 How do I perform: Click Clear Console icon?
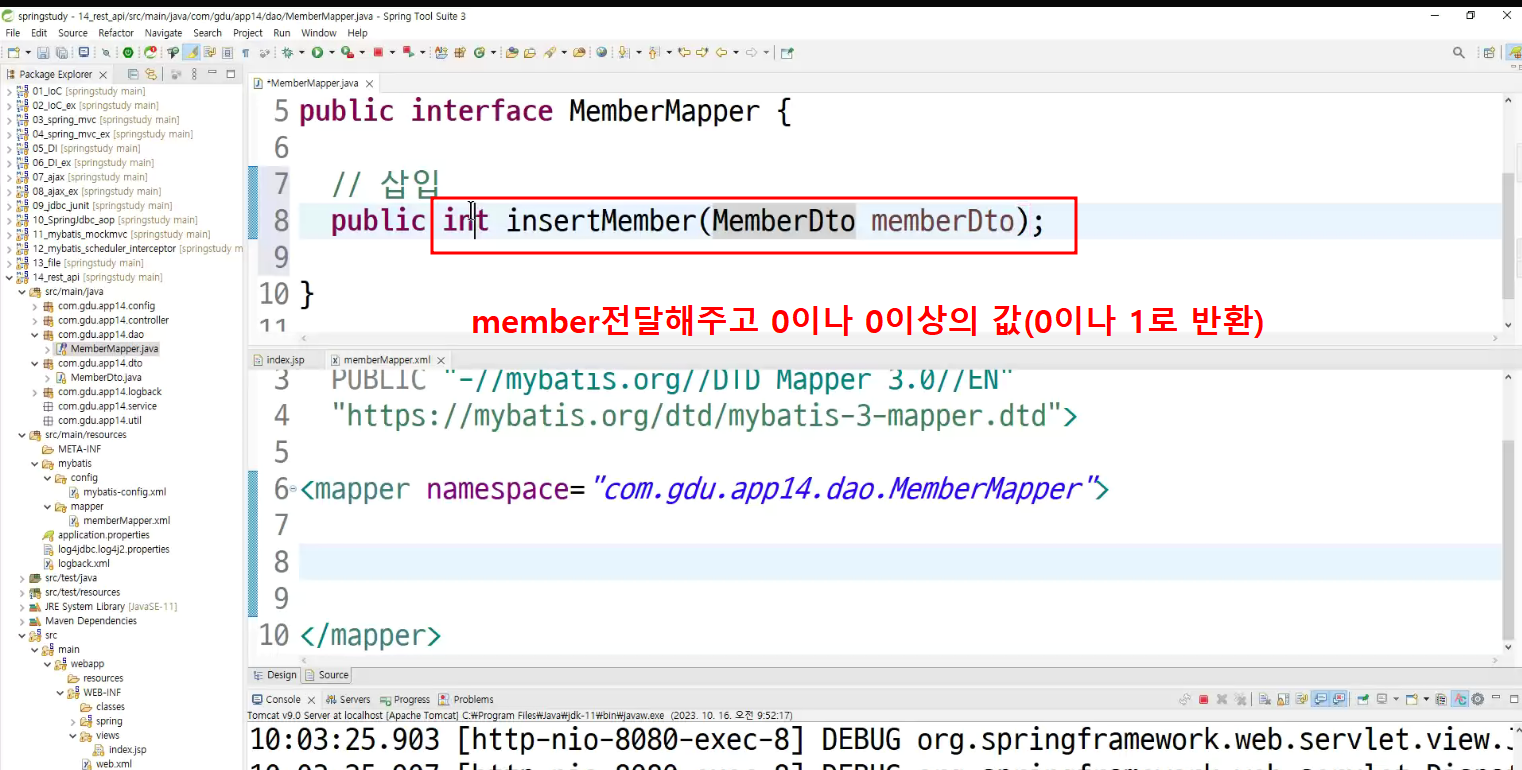pos(1265,700)
